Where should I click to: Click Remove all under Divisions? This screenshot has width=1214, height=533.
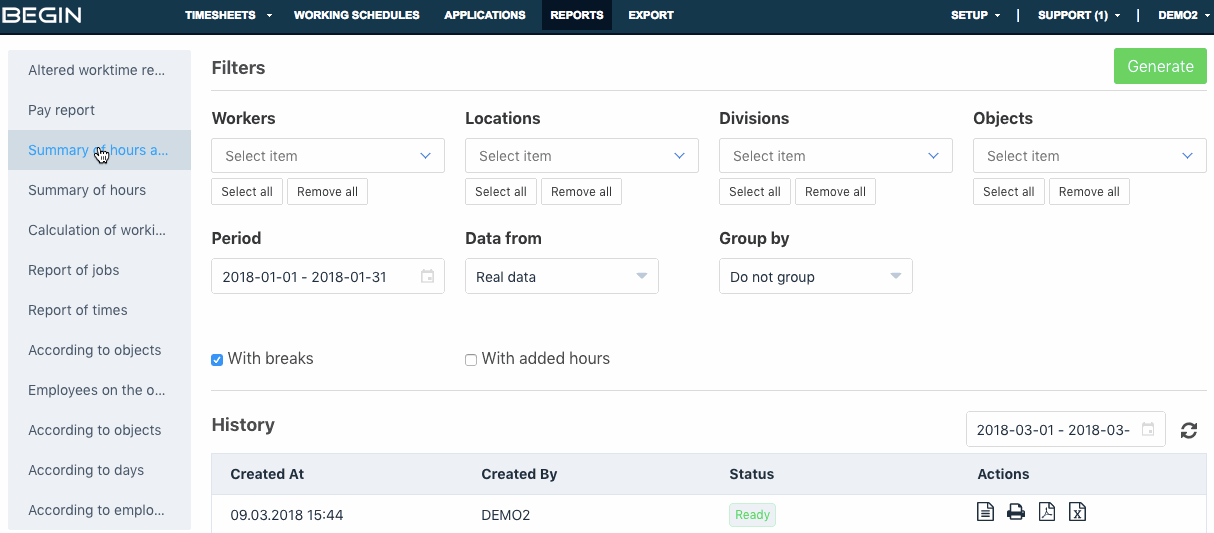click(x=835, y=192)
